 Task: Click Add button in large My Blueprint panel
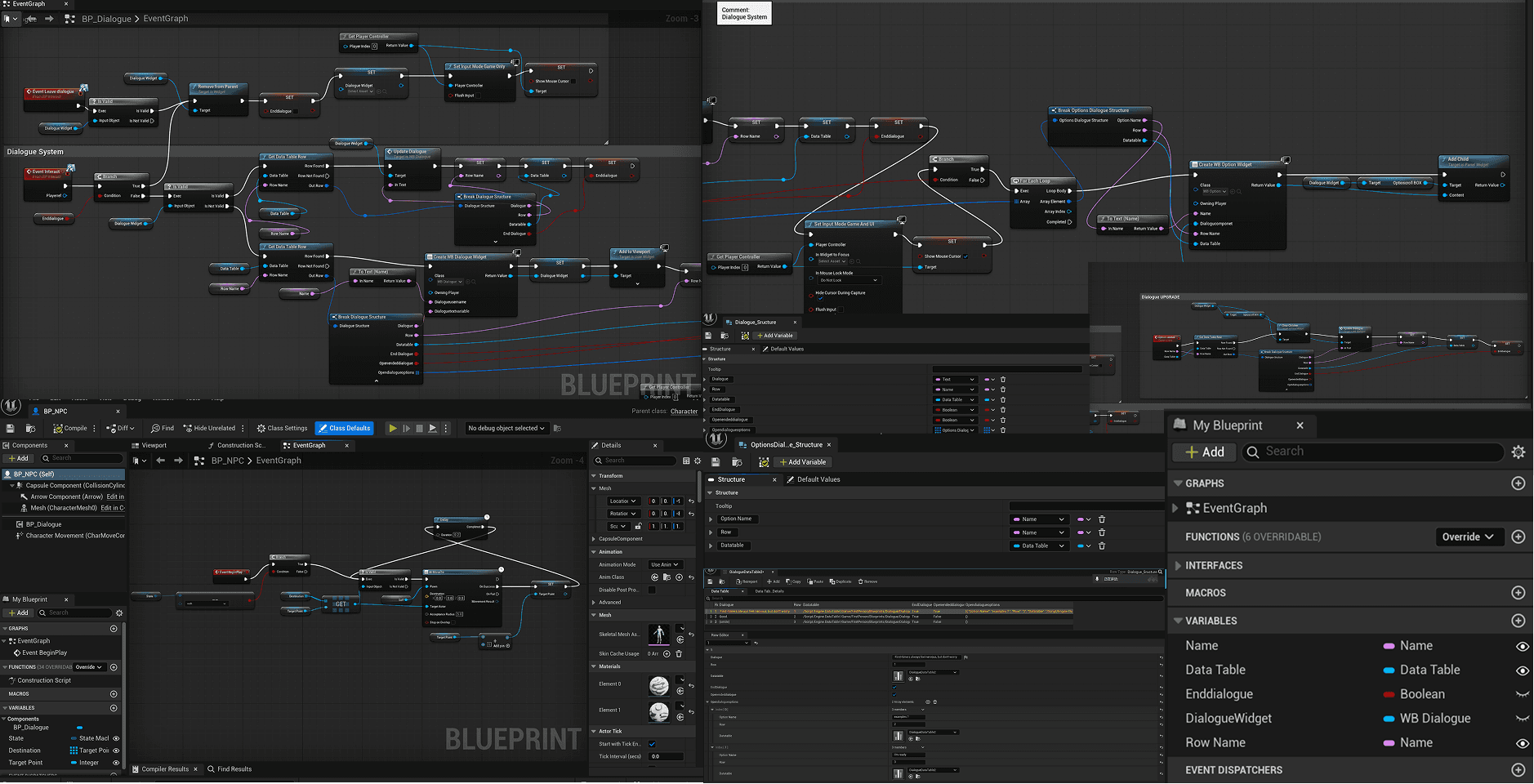pos(1205,452)
